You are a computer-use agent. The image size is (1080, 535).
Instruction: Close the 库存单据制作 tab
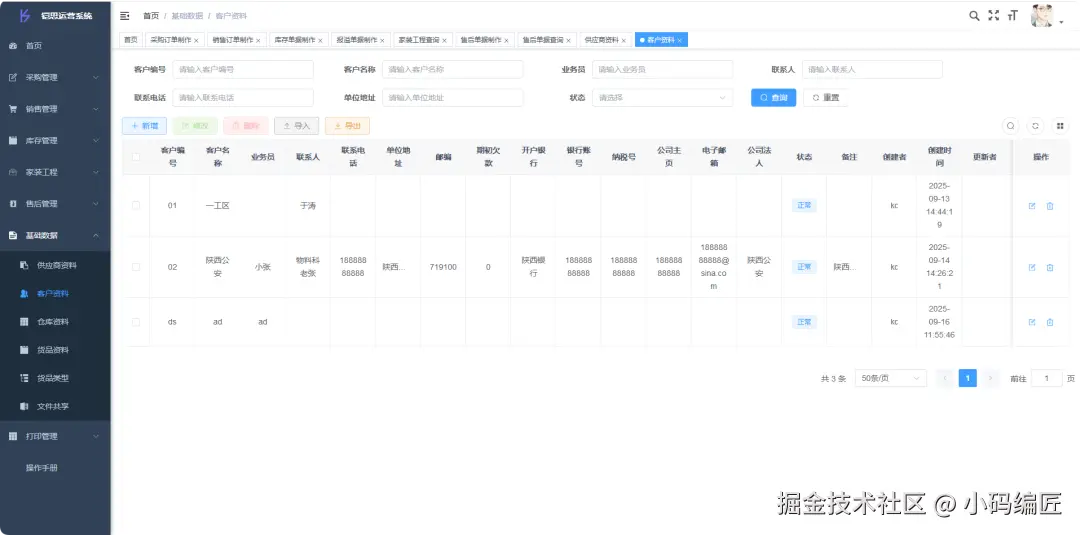pyautogui.click(x=320, y=41)
